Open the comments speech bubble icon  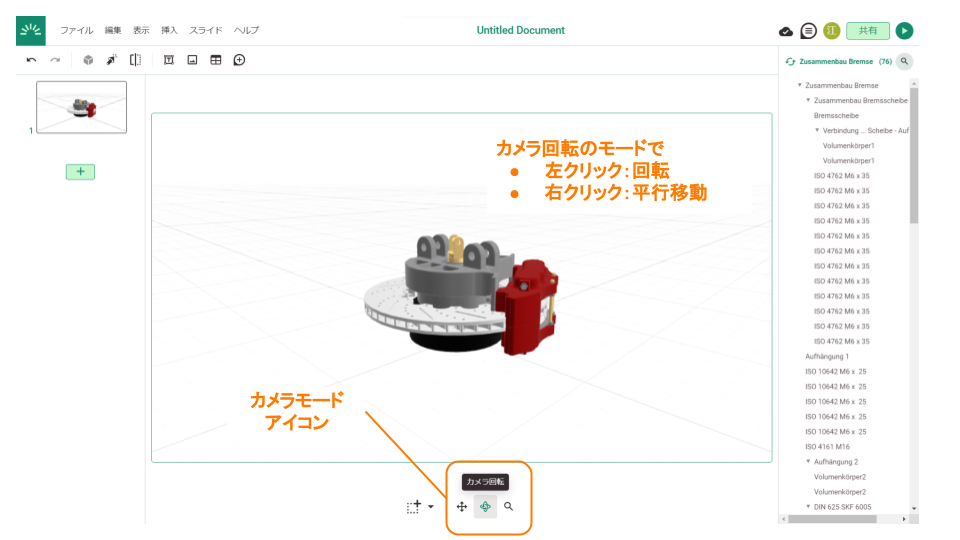pos(808,31)
